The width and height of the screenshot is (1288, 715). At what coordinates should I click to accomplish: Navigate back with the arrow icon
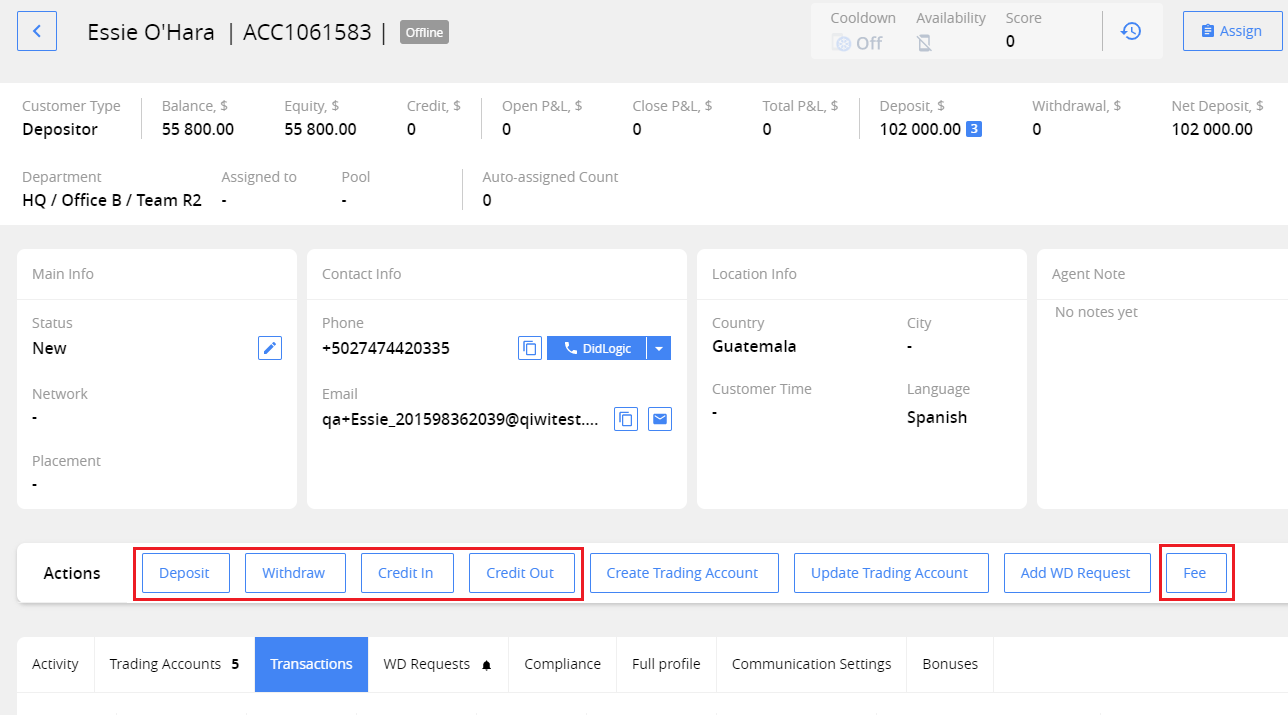37,31
